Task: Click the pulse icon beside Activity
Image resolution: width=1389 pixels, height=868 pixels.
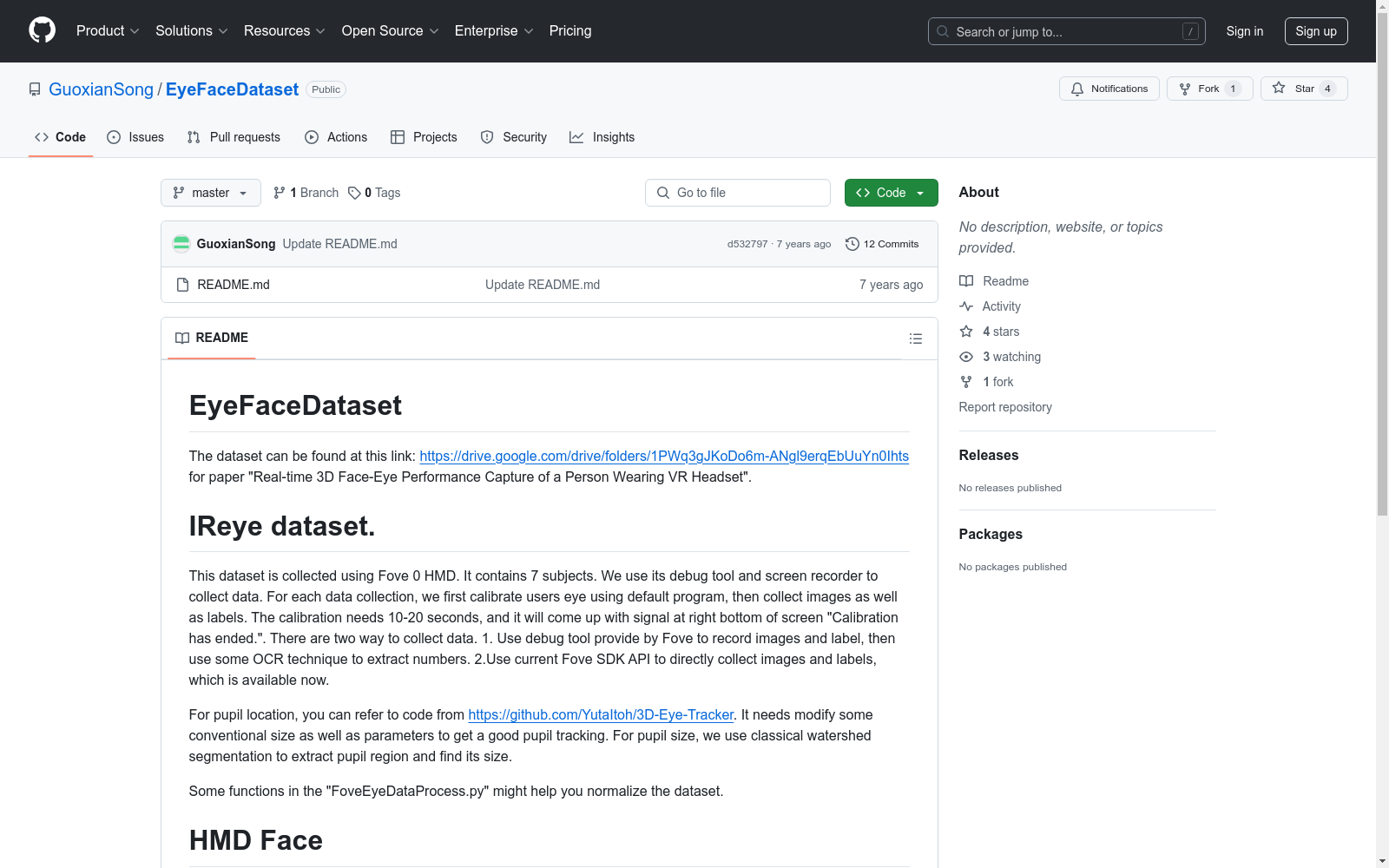Action: [x=966, y=306]
